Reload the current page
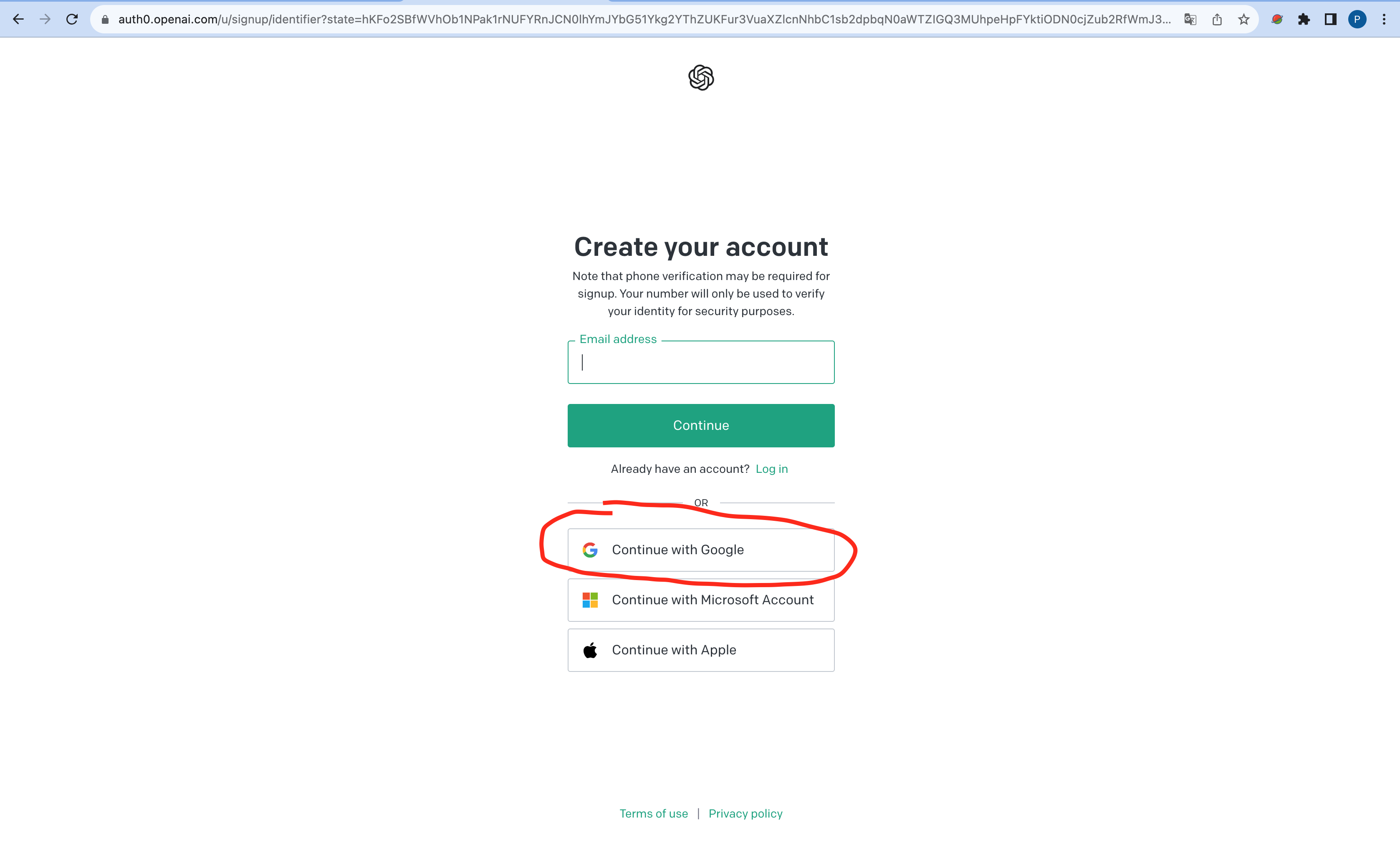 coord(72,19)
